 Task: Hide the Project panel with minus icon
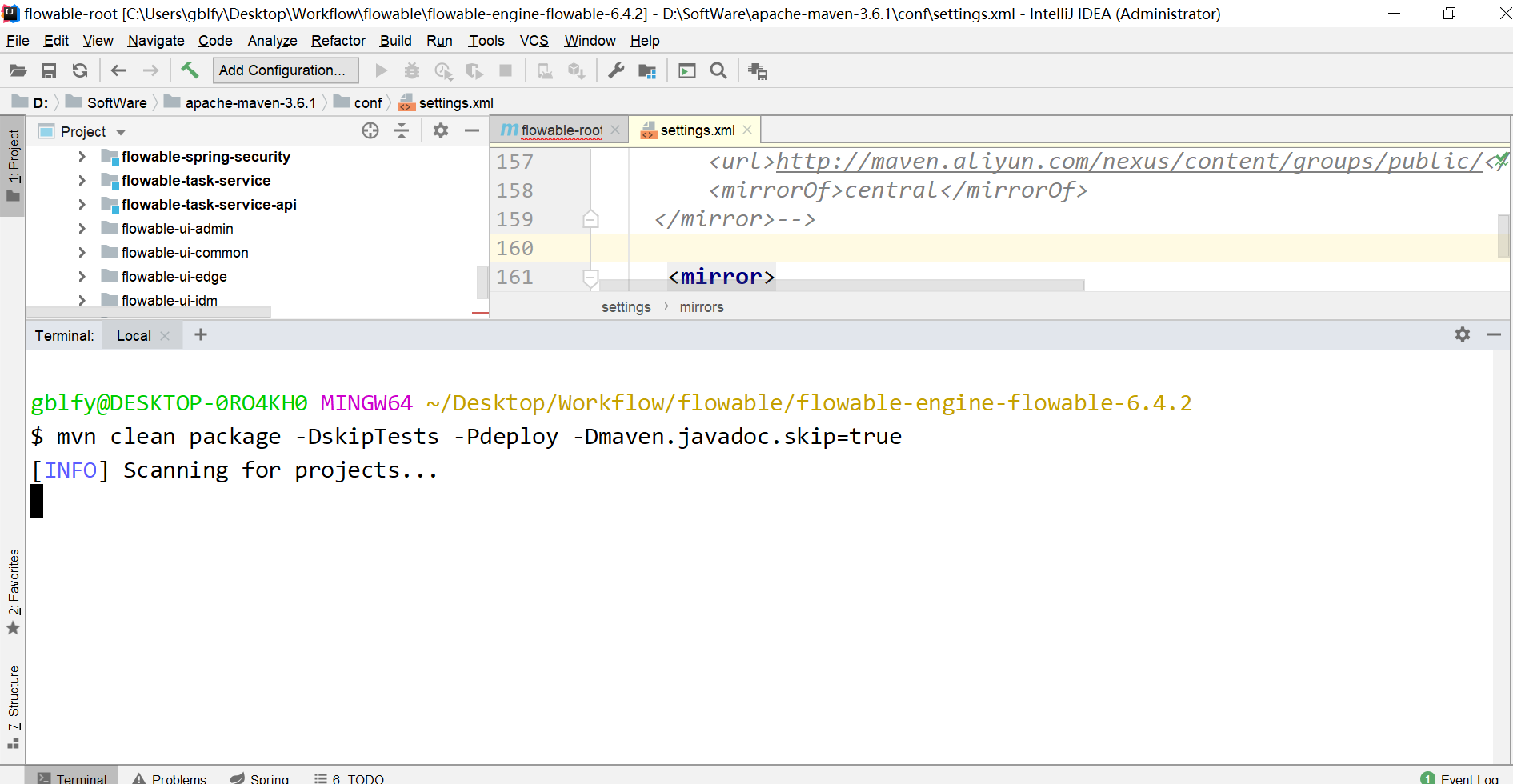(472, 130)
